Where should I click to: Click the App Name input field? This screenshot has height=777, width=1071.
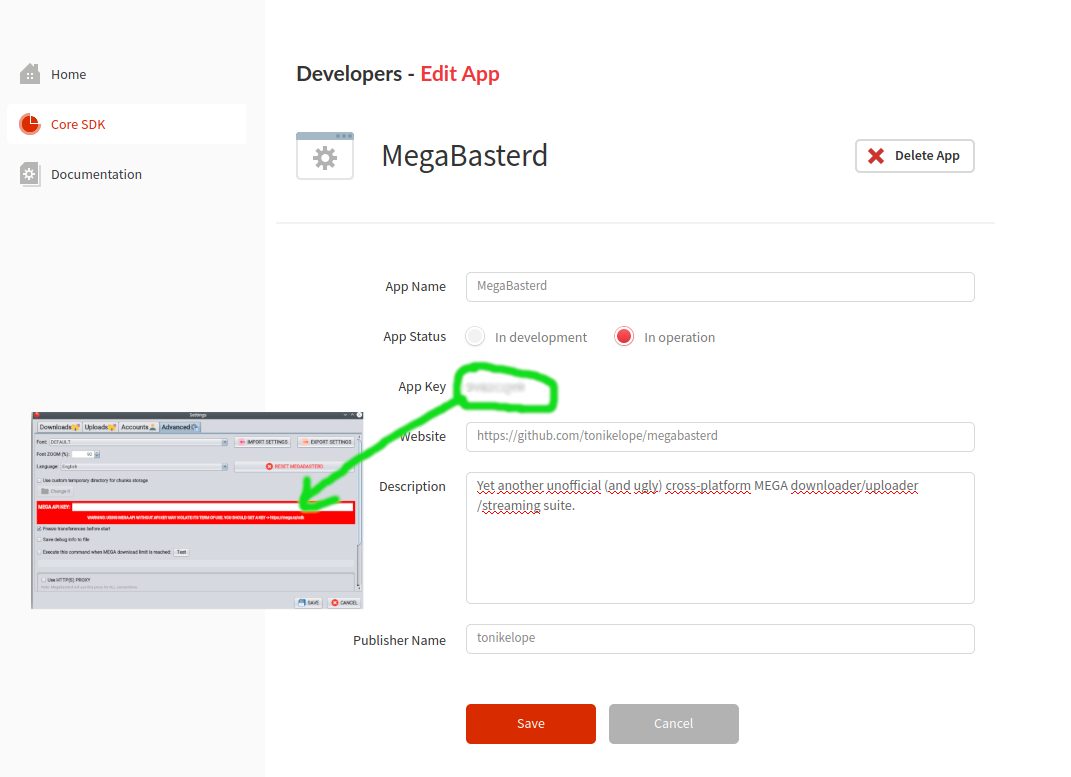click(720, 287)
